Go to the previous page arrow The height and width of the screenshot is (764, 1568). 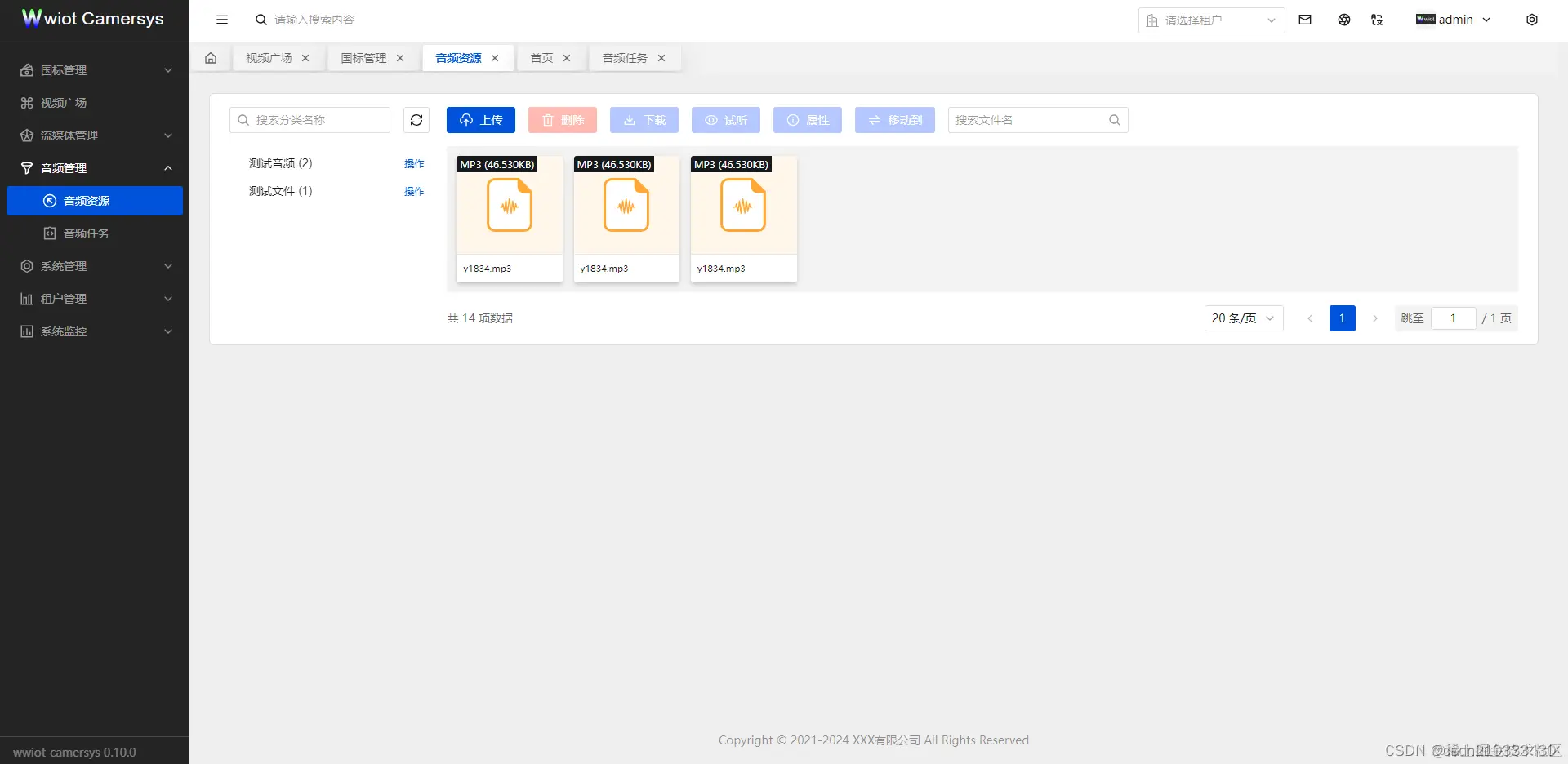(1310, 318)
